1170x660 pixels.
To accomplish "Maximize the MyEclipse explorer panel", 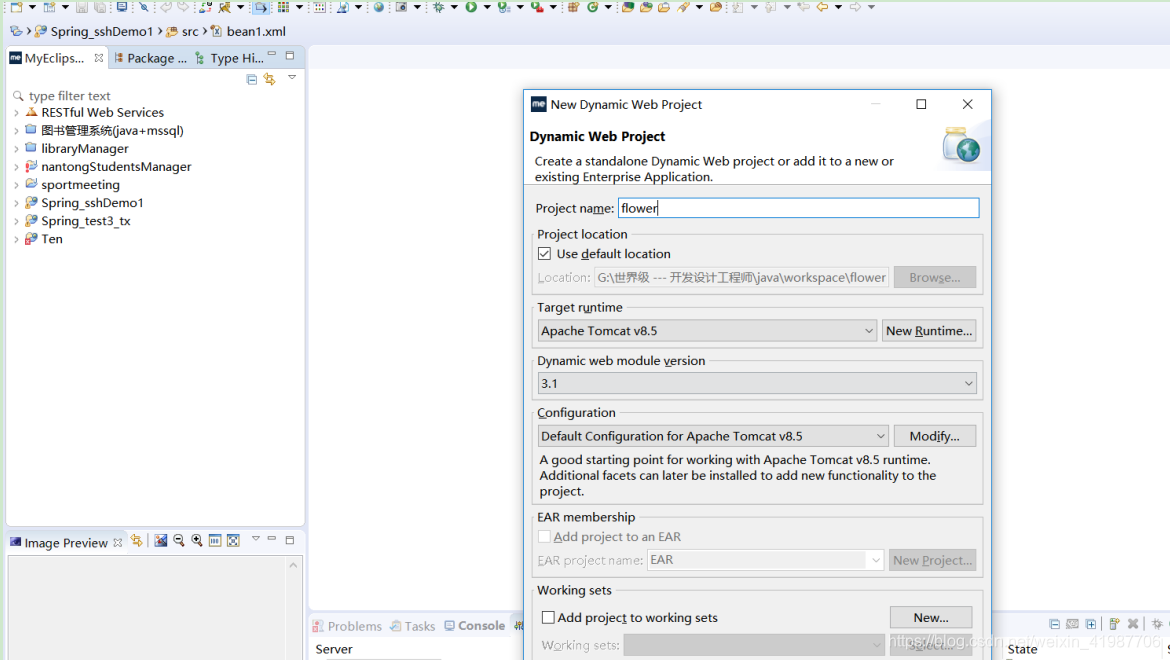I will 290,56.
